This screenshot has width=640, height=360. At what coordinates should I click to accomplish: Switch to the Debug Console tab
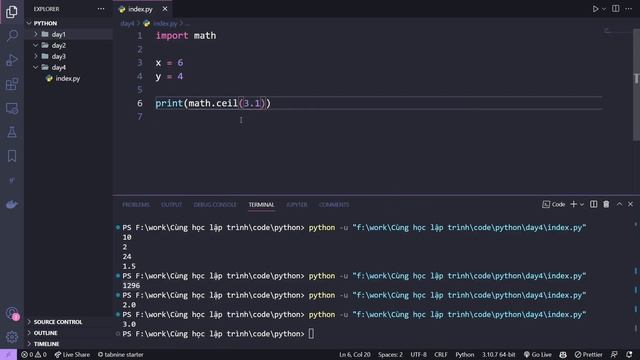click(215, 204)
